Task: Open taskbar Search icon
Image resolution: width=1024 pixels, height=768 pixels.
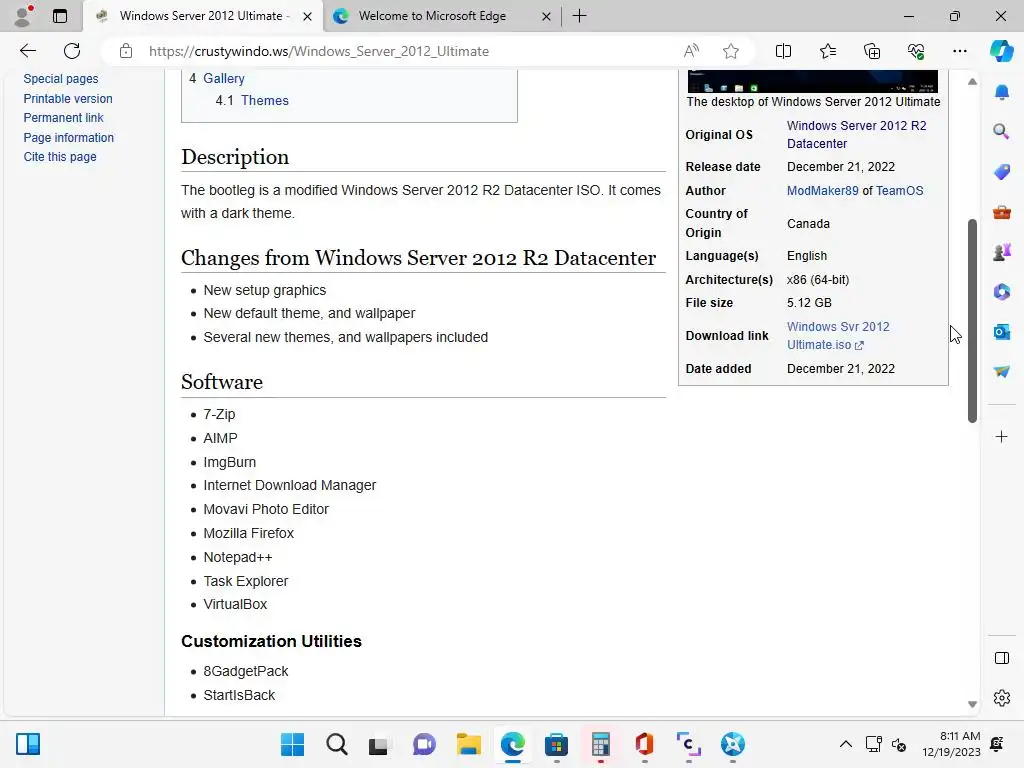Action: [336, 744]
